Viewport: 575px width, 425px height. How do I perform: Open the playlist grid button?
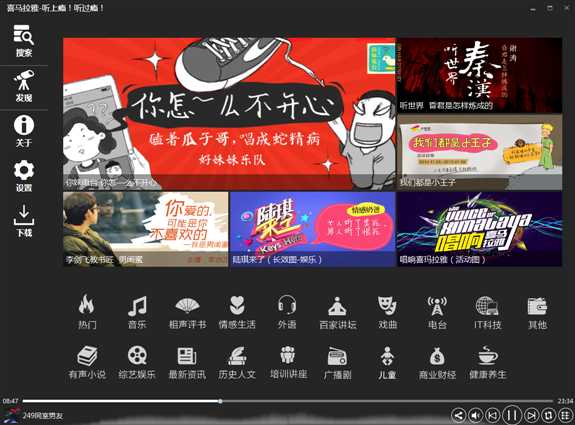565,415
